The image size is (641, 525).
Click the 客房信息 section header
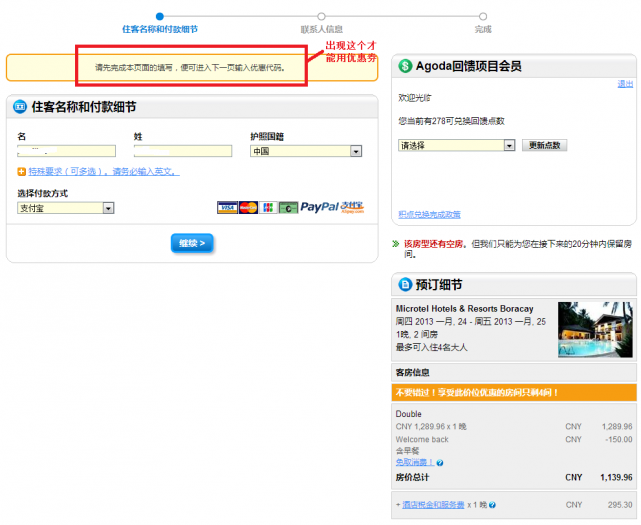(x=514, y=372)
